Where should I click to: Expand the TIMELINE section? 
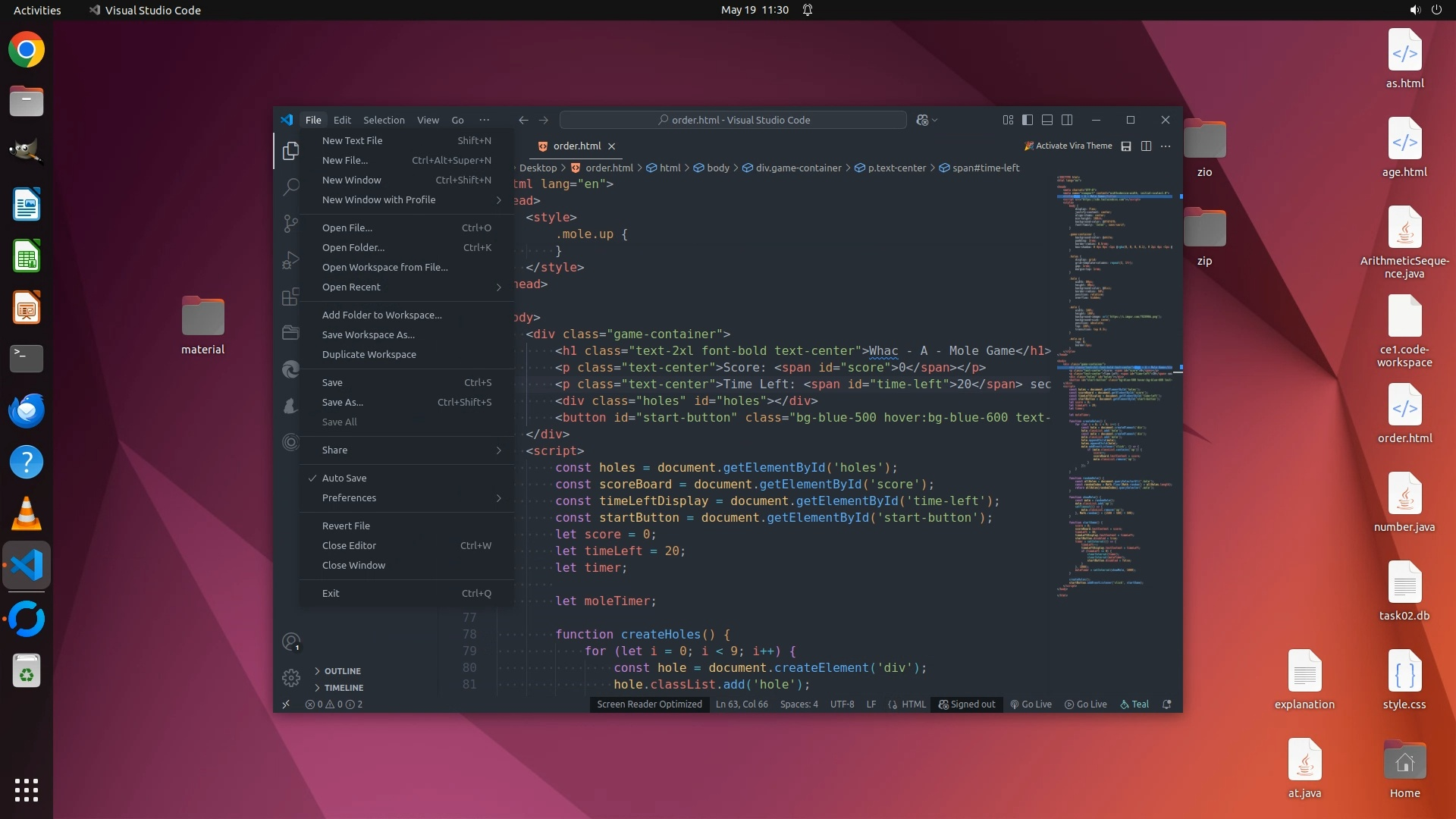coord(344,688)
